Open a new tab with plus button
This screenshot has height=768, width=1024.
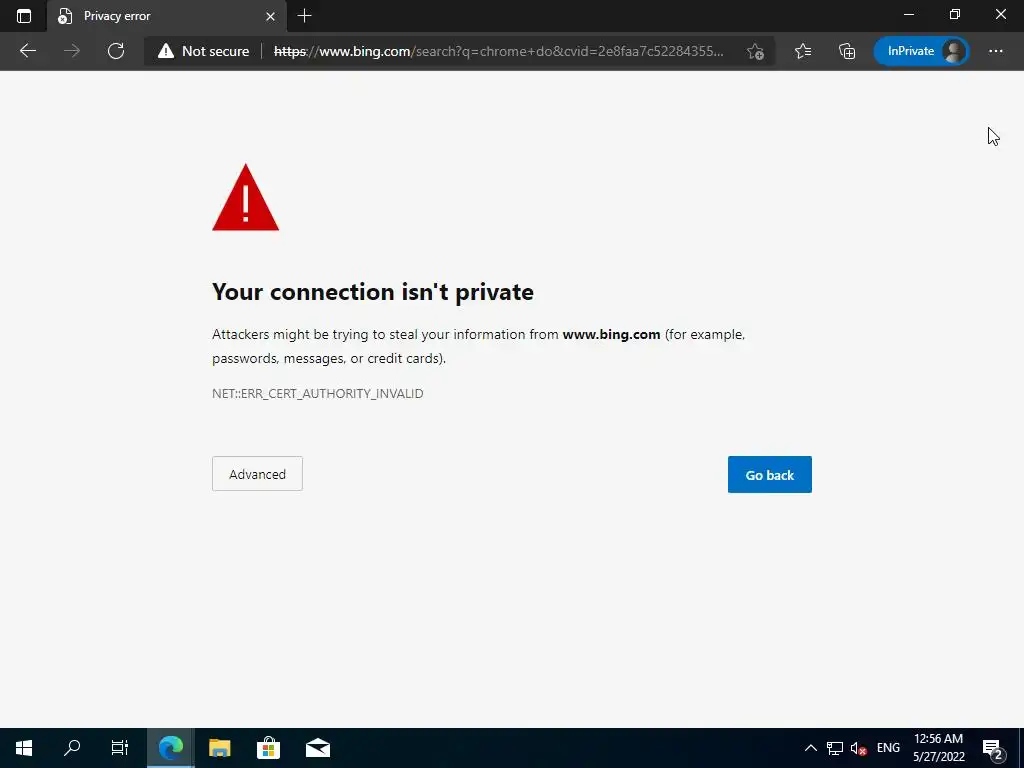[304, 16]
